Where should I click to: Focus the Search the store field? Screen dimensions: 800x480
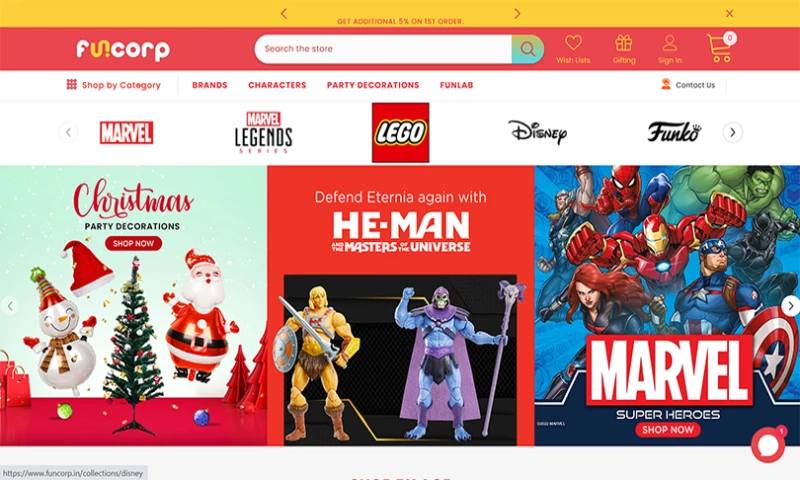point(383,49)
